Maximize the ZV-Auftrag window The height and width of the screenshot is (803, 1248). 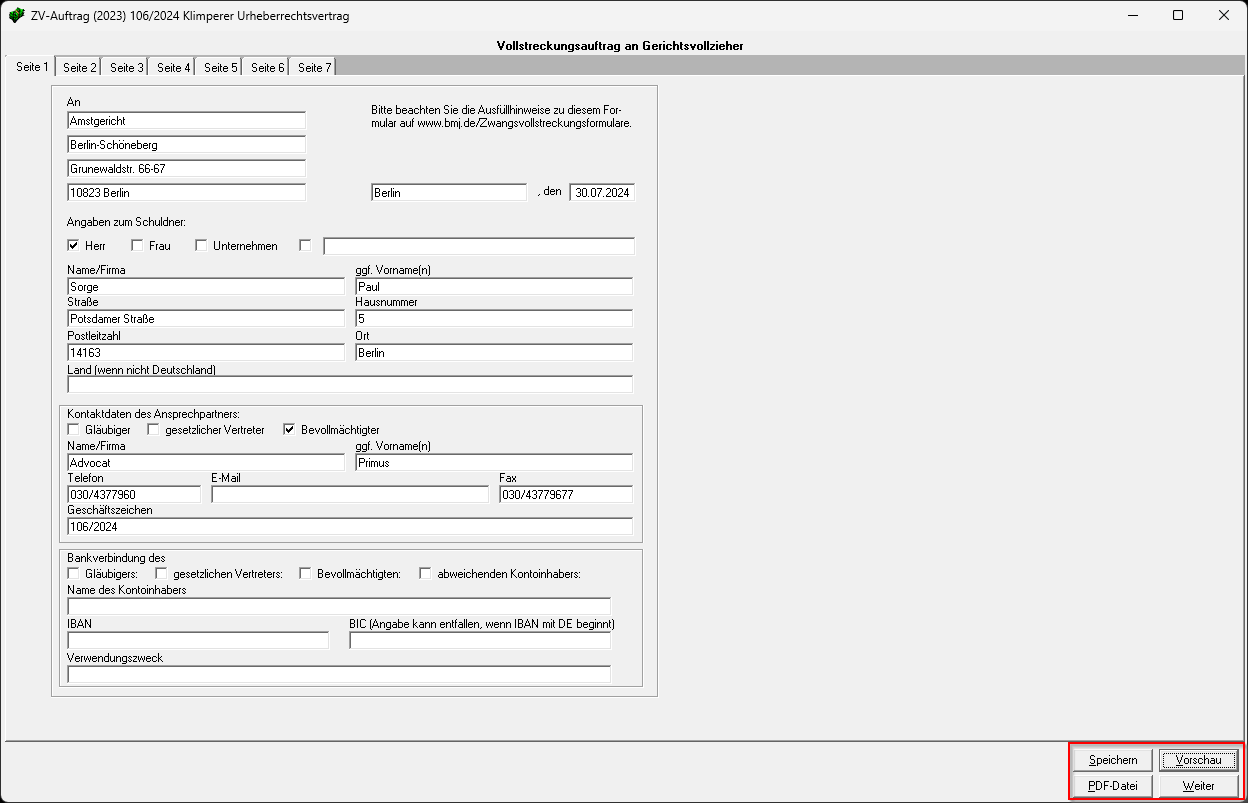tap(1178, 16)
